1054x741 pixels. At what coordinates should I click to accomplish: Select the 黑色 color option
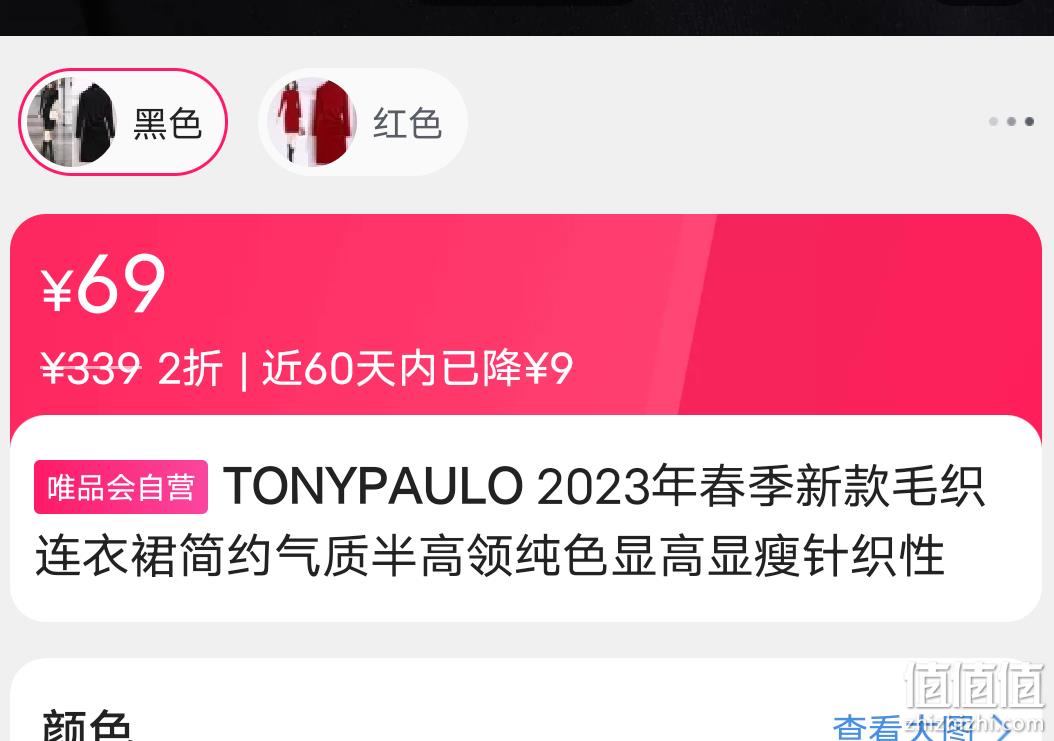click(122, 122)
